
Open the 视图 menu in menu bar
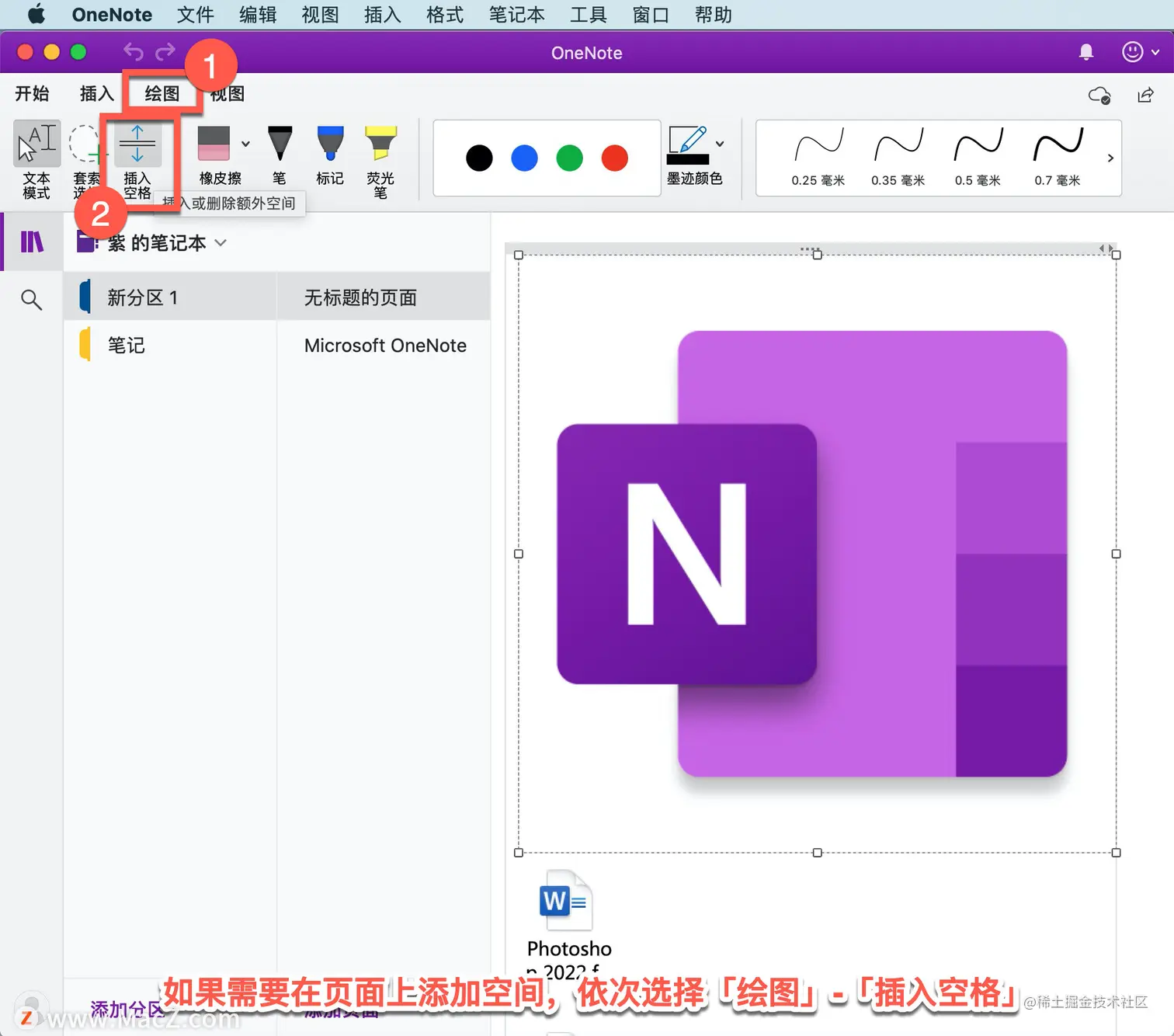coord(320,15)
